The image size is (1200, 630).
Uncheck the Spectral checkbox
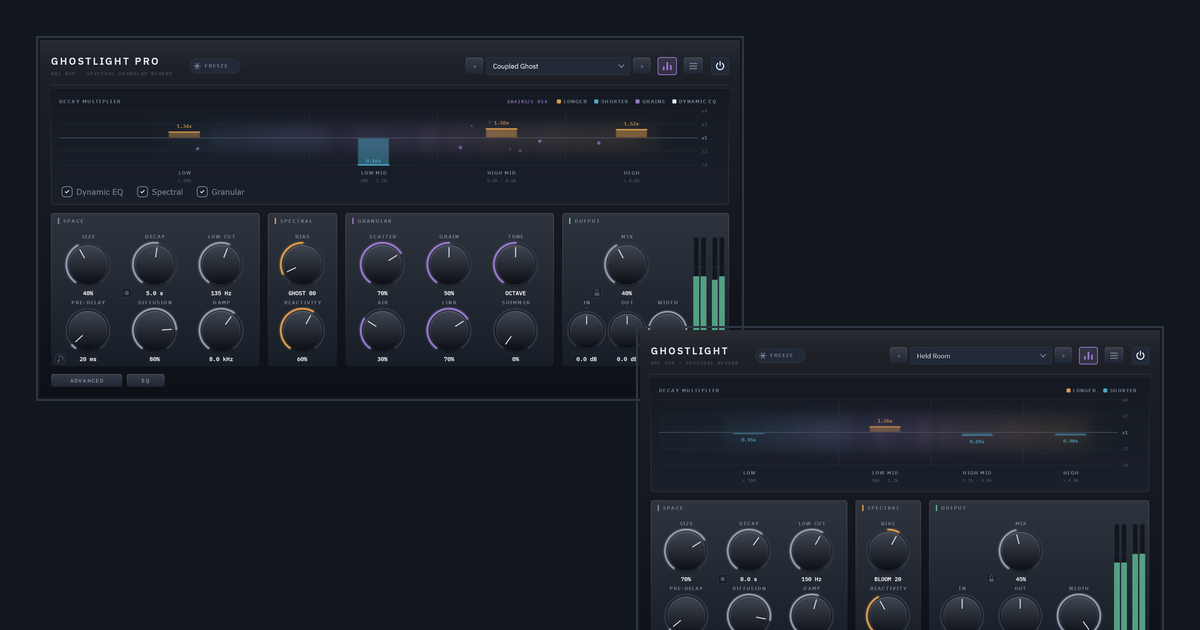coord(143,191)
